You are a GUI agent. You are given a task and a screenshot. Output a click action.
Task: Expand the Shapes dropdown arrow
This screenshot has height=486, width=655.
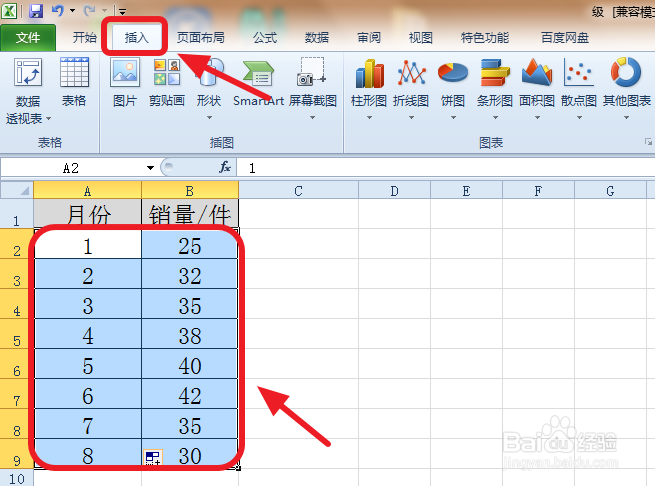(209, 118)
